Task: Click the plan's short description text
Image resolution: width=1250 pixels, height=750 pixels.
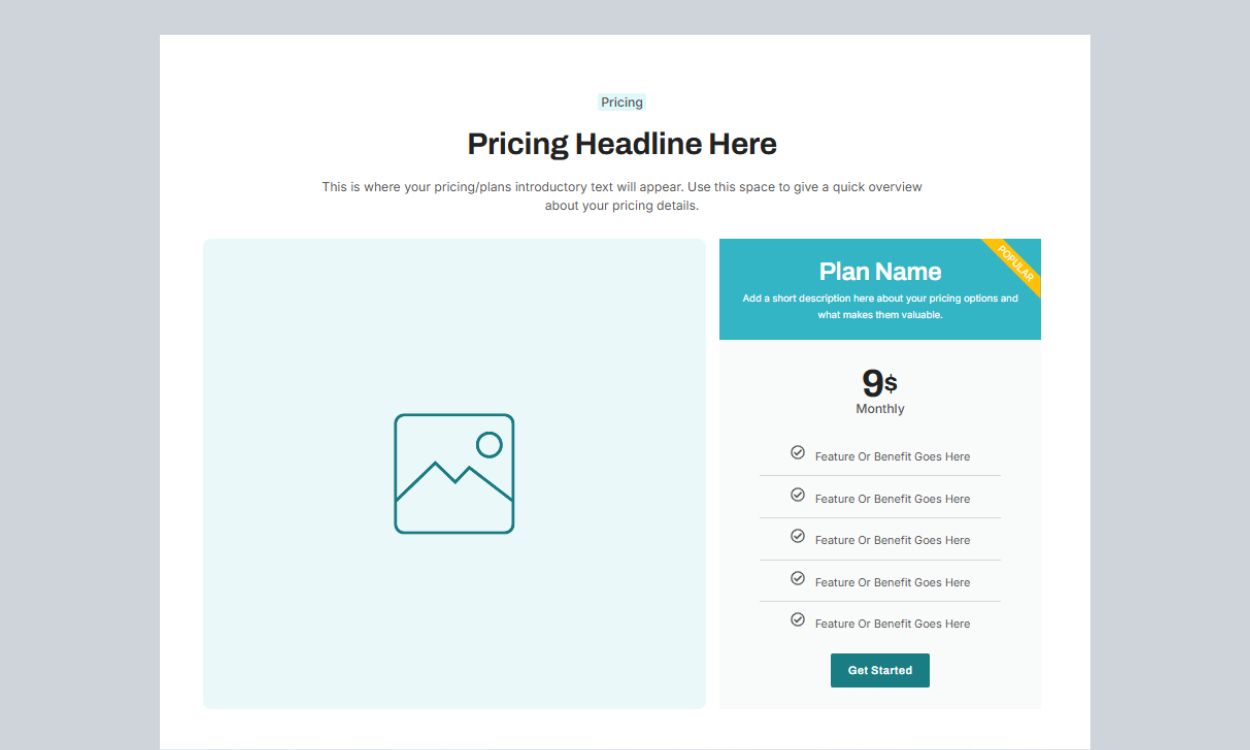Action: 880,306
